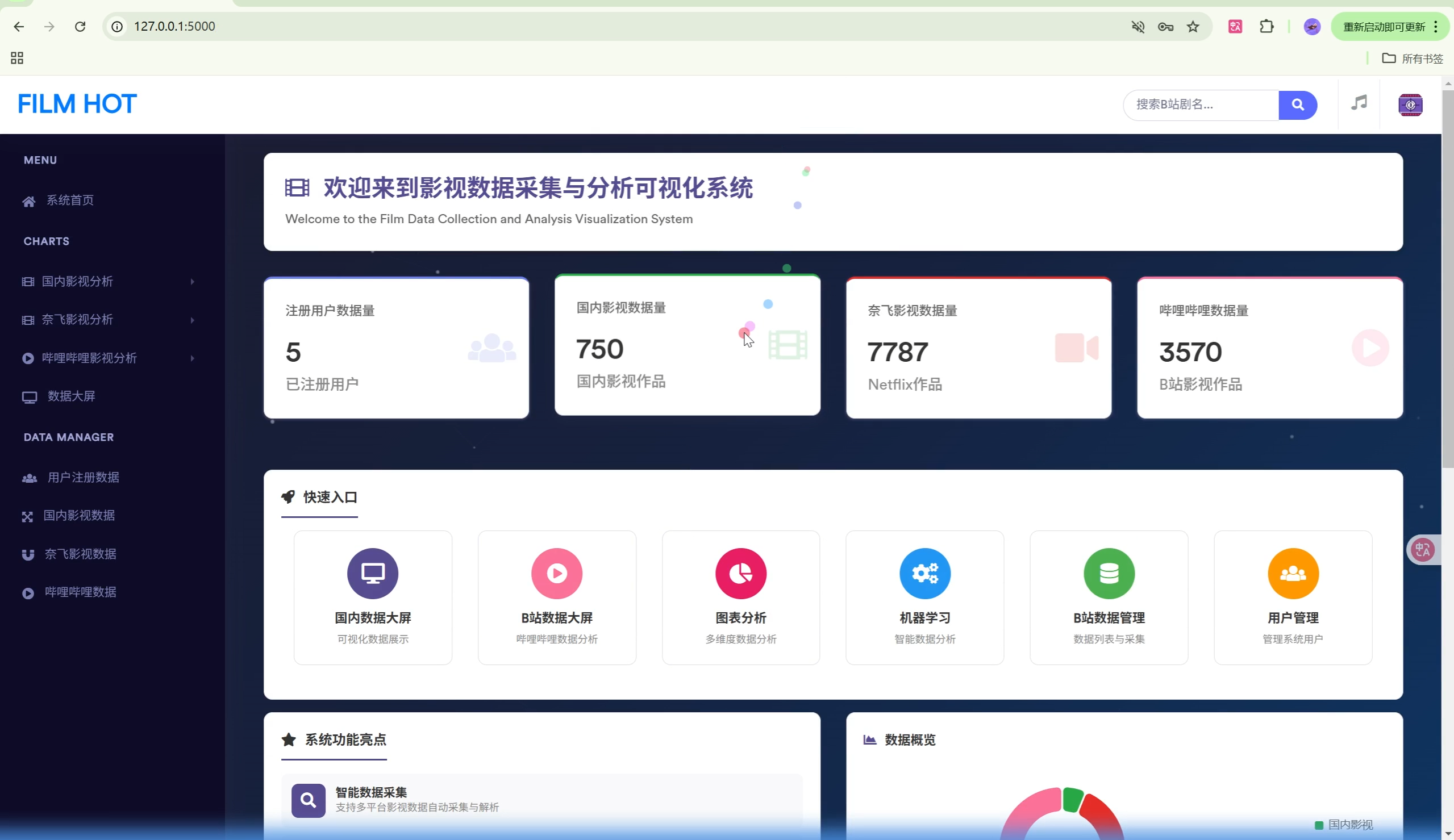Click the 图表分析 pie chart icon
The image size is (1454, 840).
tap(740, 573)
